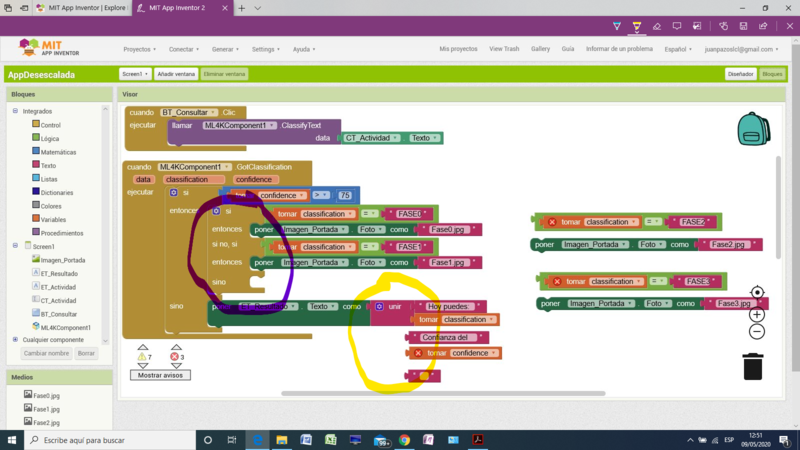
Task: Switch to Diseñador view
Action: (x=741, y=74)
